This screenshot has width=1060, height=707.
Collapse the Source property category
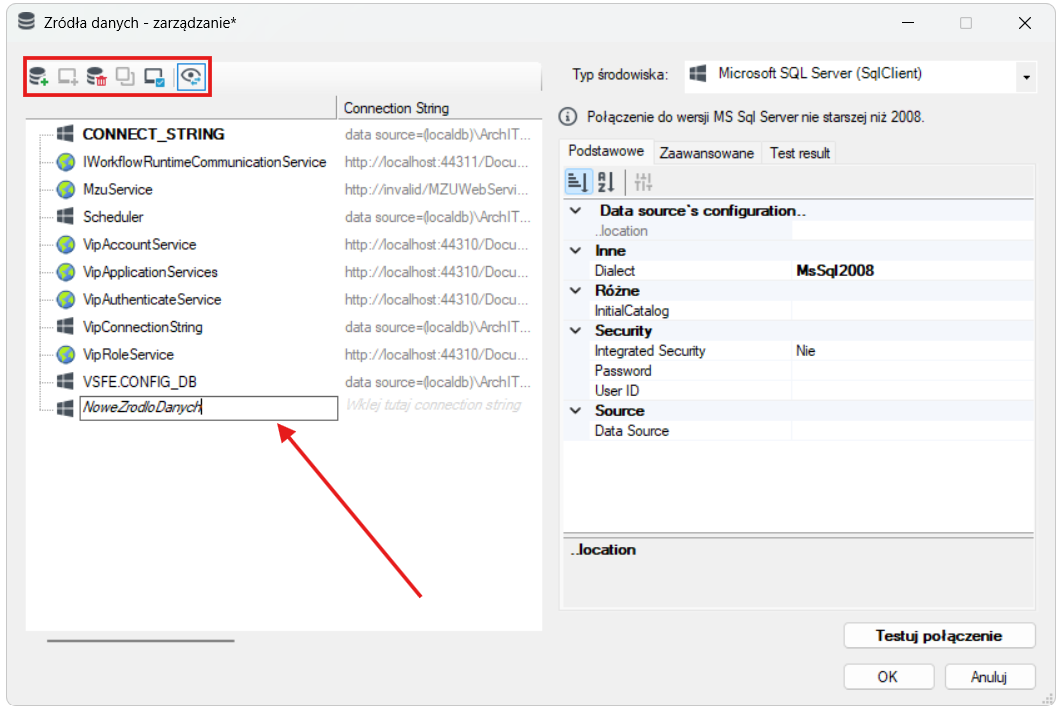(575, 410)
